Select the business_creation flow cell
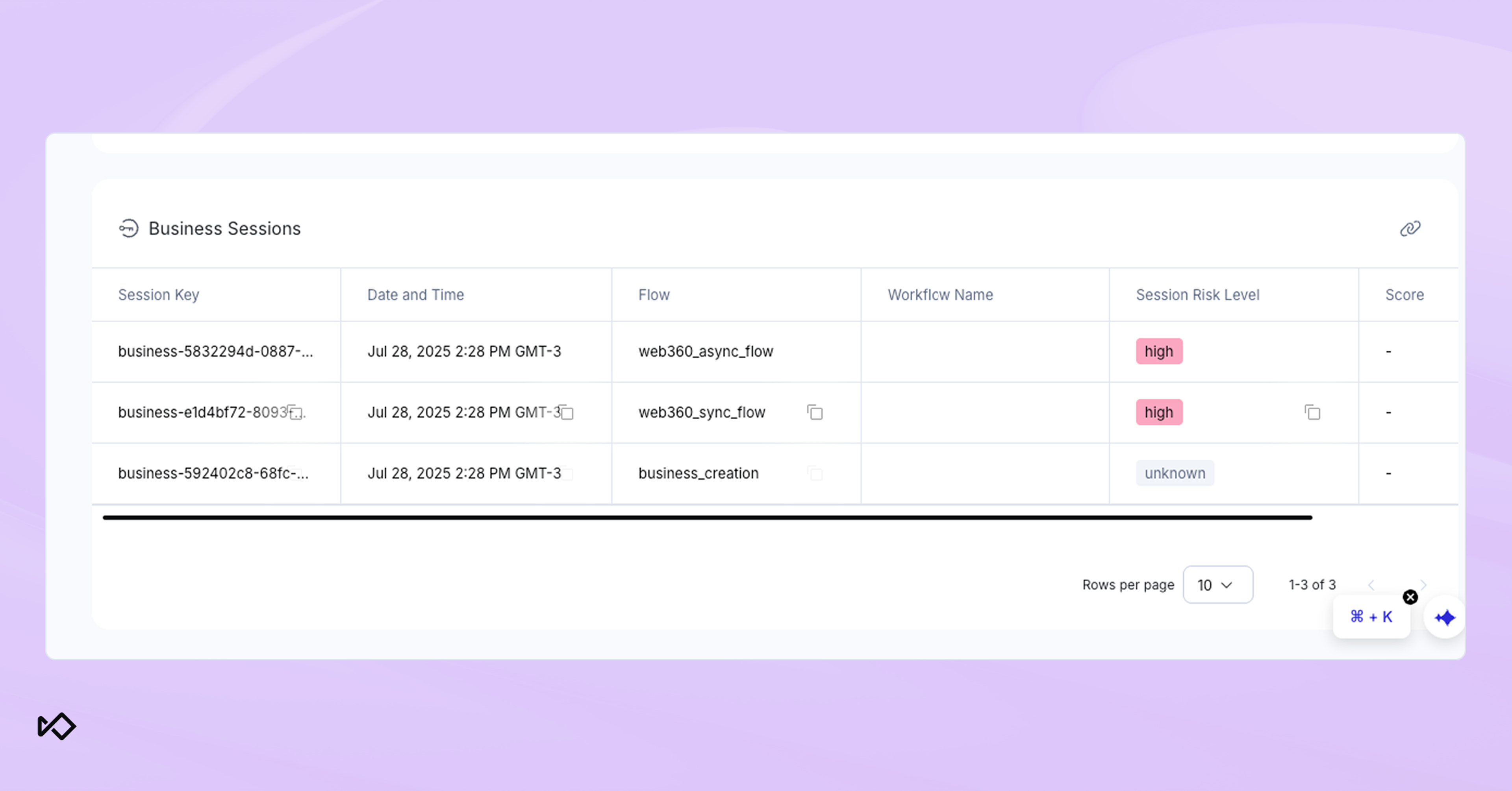Viewport: 1512px width, 791px height. 699,473
